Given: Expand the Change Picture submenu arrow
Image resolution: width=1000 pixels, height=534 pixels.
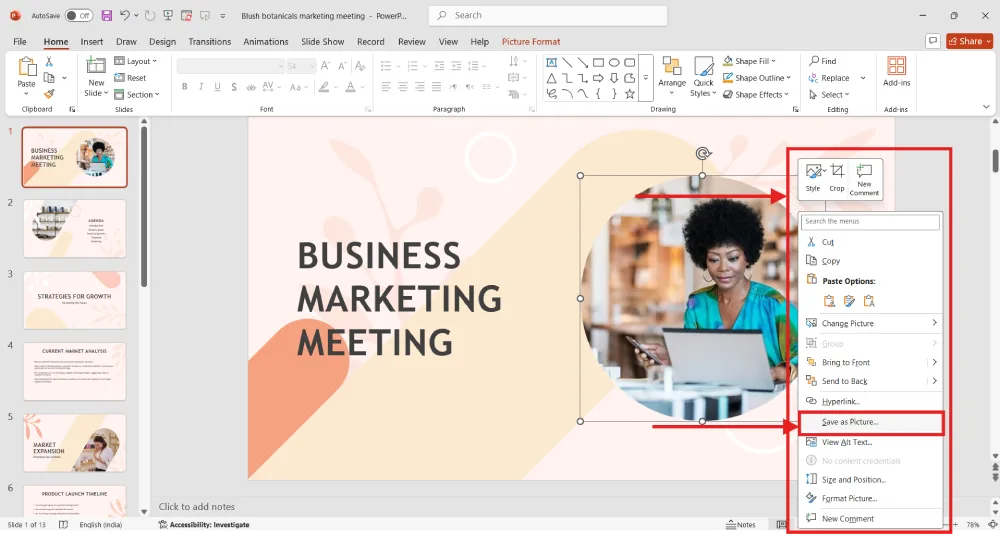Looking at the screenshot, I should [934, 323].
